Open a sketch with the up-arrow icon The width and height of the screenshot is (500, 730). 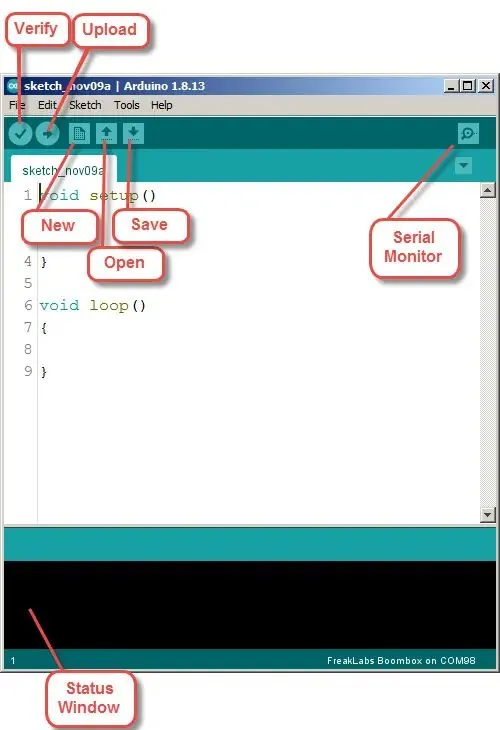[x=106, y=134]
